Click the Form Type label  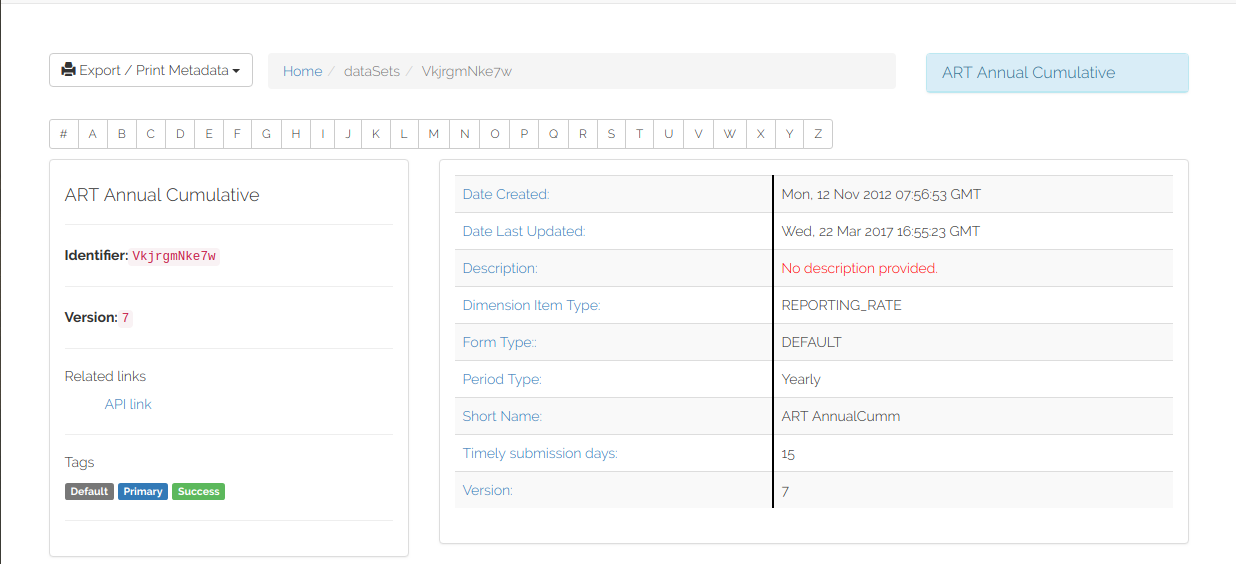coord(501,342)
